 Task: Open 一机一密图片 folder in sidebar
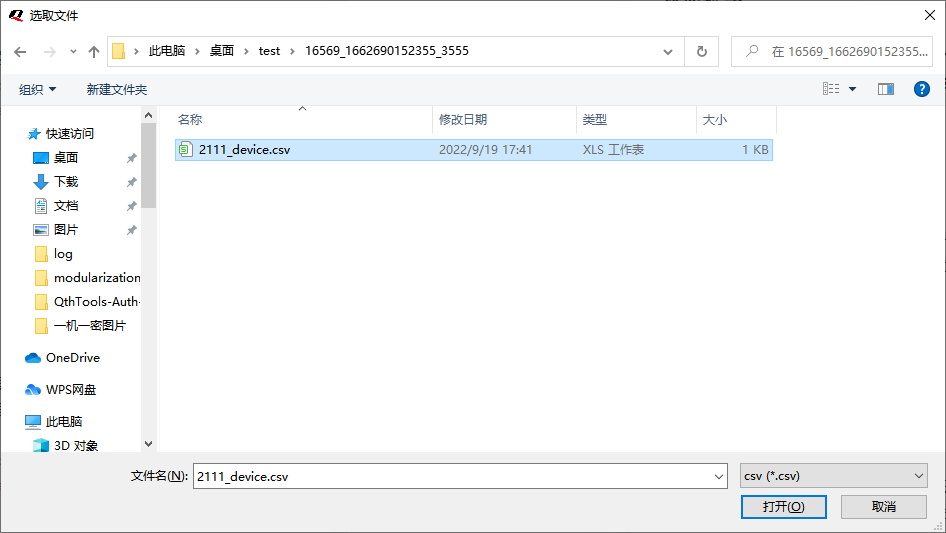click(80, 326)
